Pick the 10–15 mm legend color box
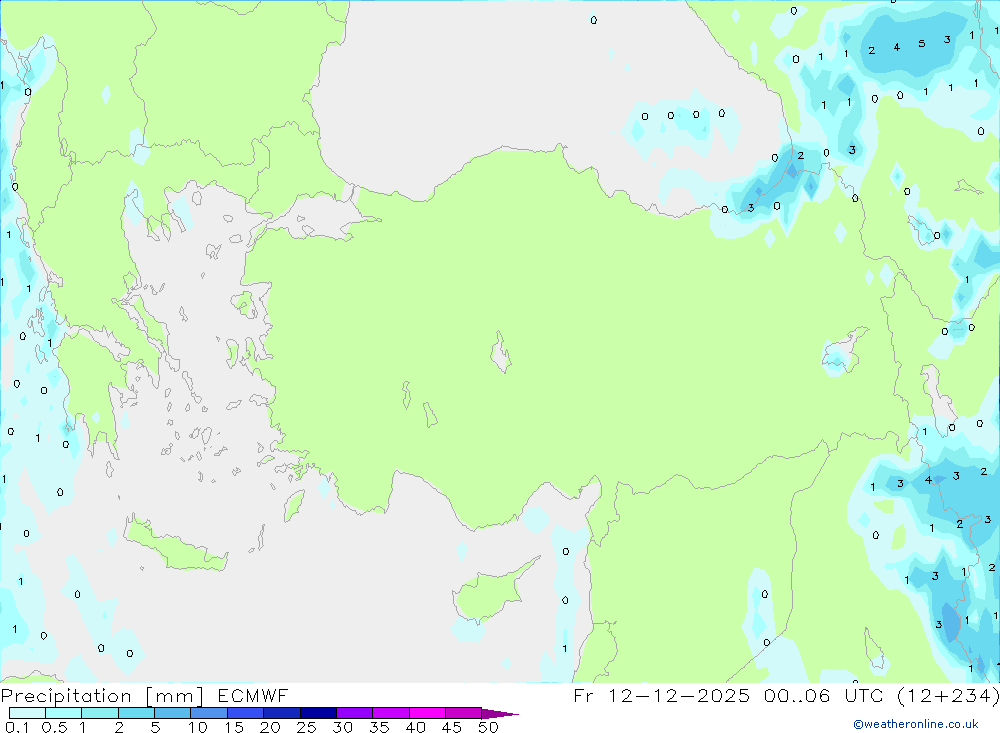This screenshot has height=733, width=1000. click(x=209, y=713)
